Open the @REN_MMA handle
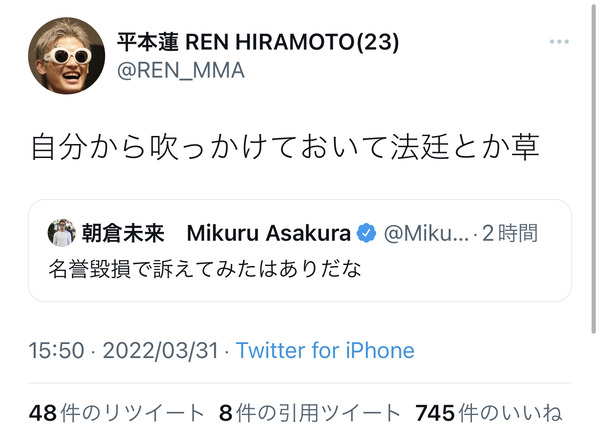The width and height of the screenshot is (600, 438). click(181, 70)
